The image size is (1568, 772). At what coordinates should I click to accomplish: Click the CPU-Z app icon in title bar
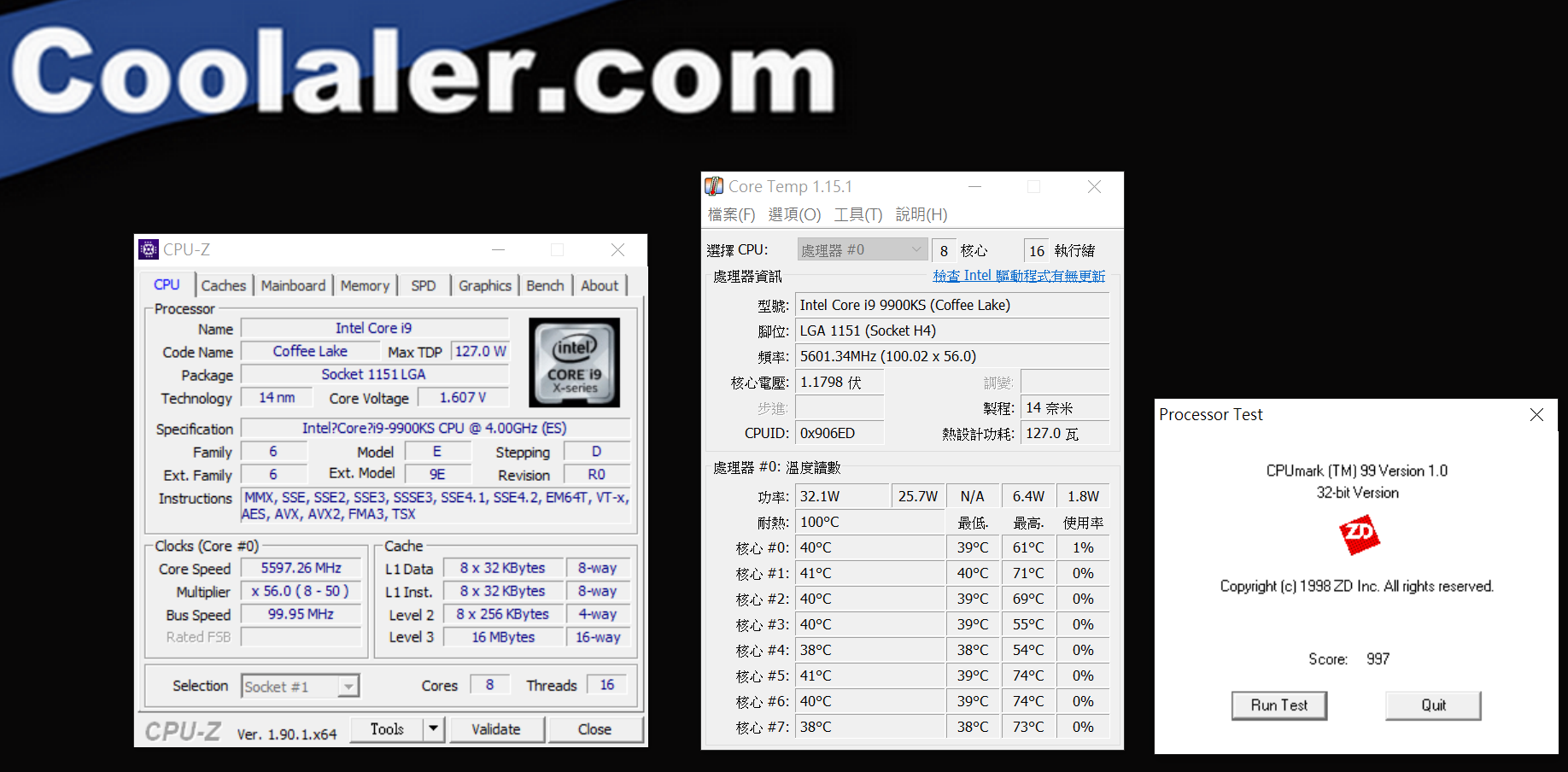[149, 249]
